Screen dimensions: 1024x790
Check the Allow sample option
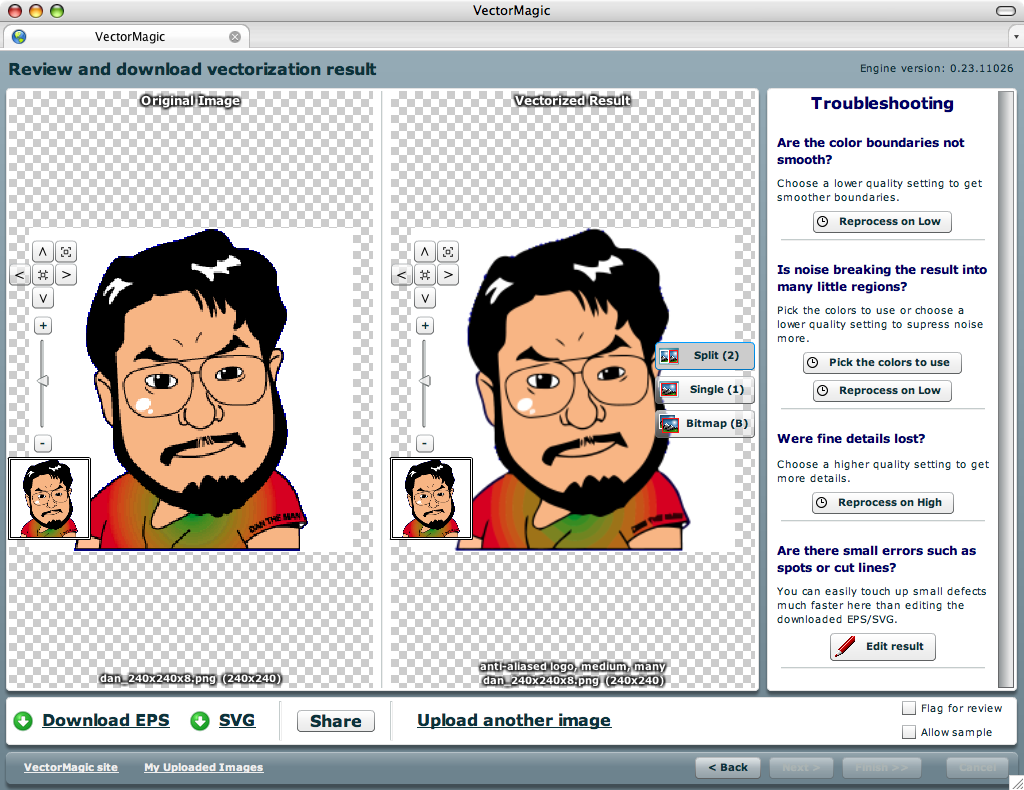click(x=908, y=731)
